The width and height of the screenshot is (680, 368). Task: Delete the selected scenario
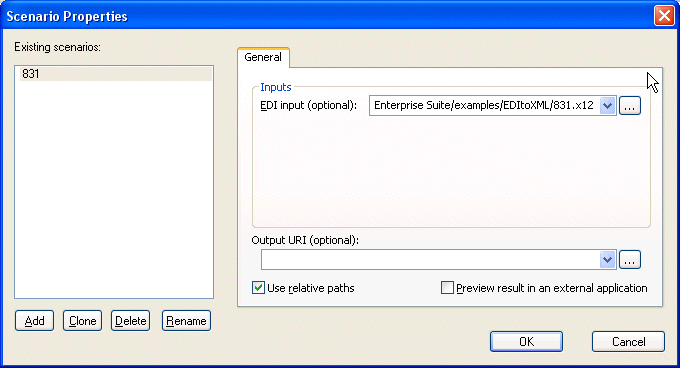131,321
